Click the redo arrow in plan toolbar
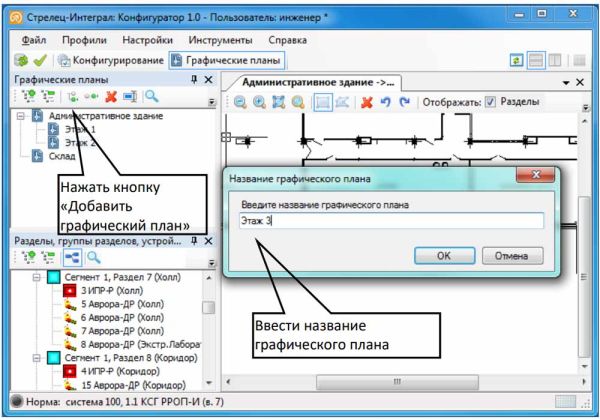Screen dimensions: 600x420 click(x=404, y=102)
